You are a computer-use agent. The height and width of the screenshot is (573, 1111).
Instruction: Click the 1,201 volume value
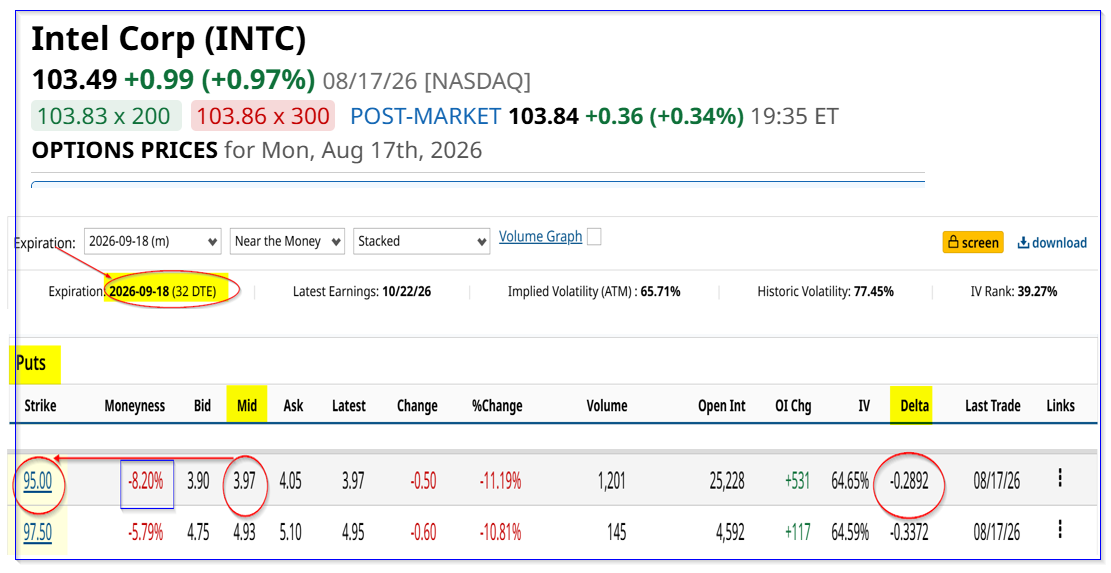611,482
